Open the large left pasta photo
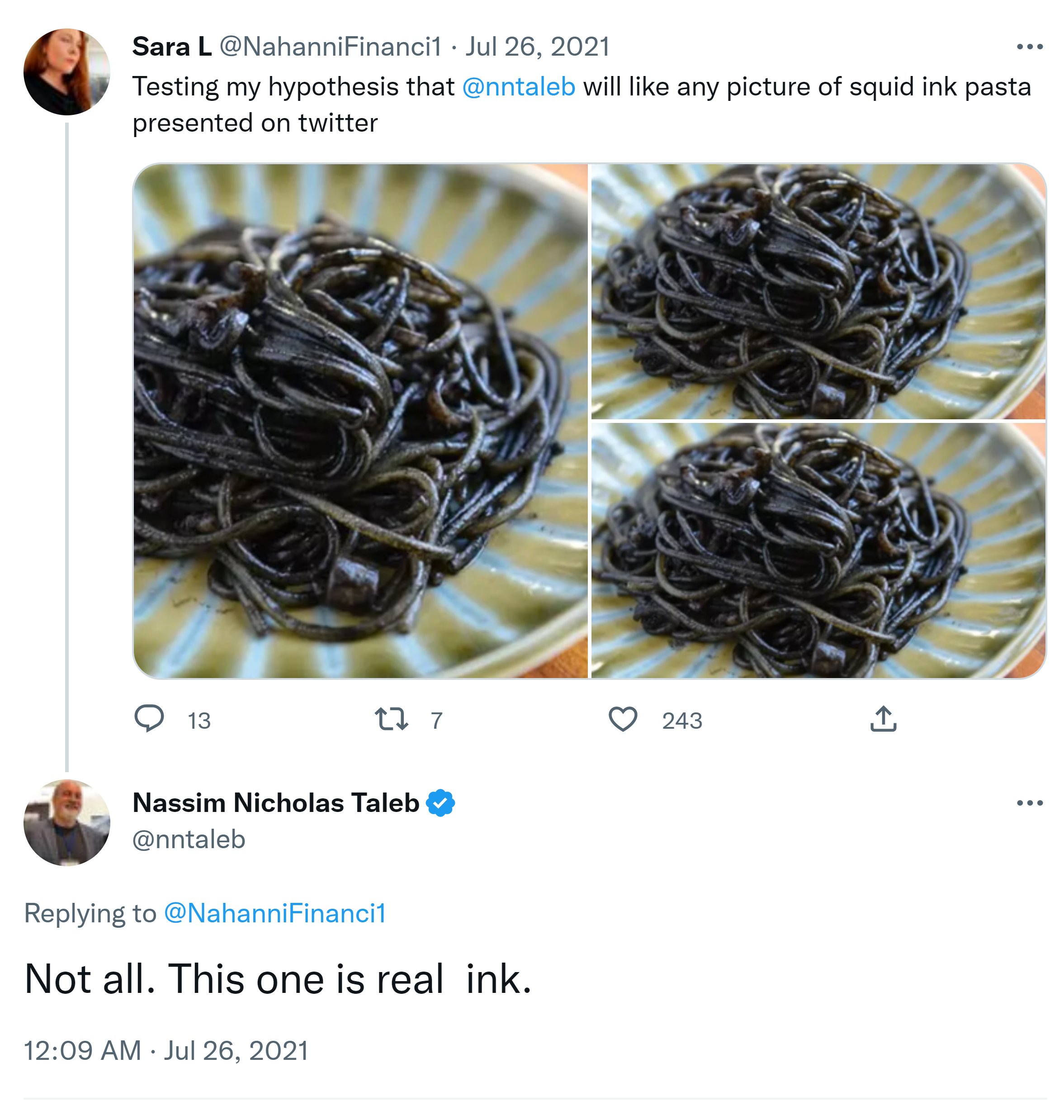1064x1120 pixels. click(361, 420)
